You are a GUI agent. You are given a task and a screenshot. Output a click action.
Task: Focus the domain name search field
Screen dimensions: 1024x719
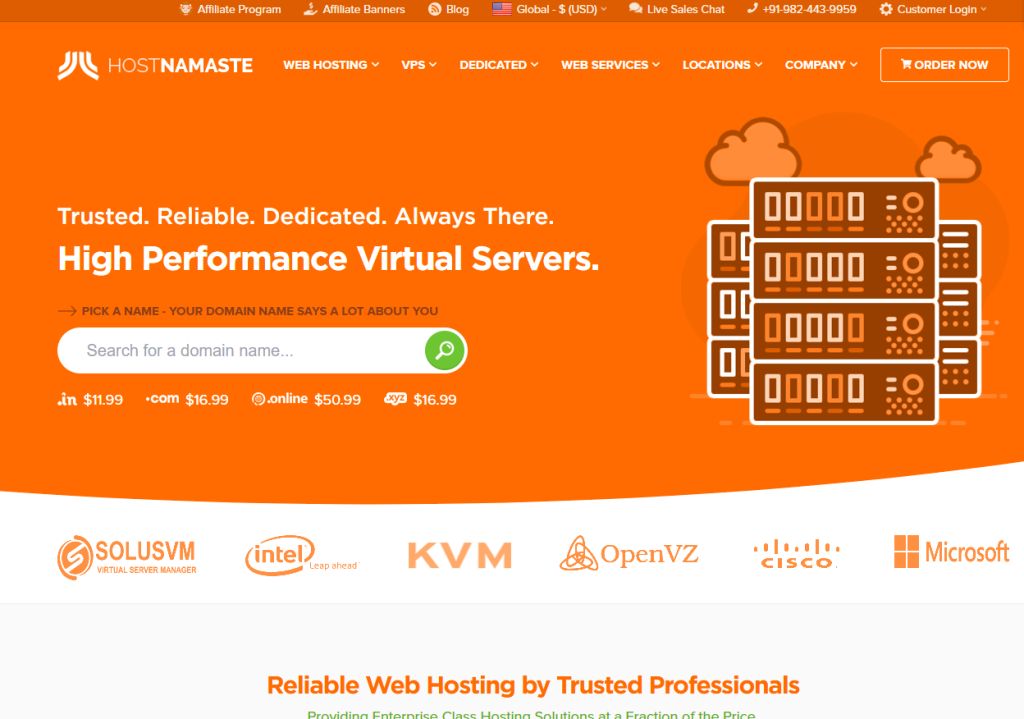[x=240, y=351]
